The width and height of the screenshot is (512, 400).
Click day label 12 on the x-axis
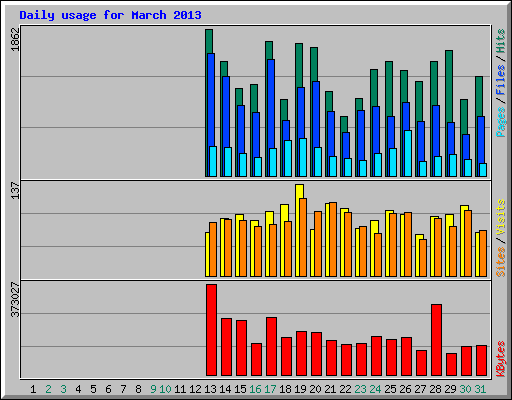click(195, 389)
